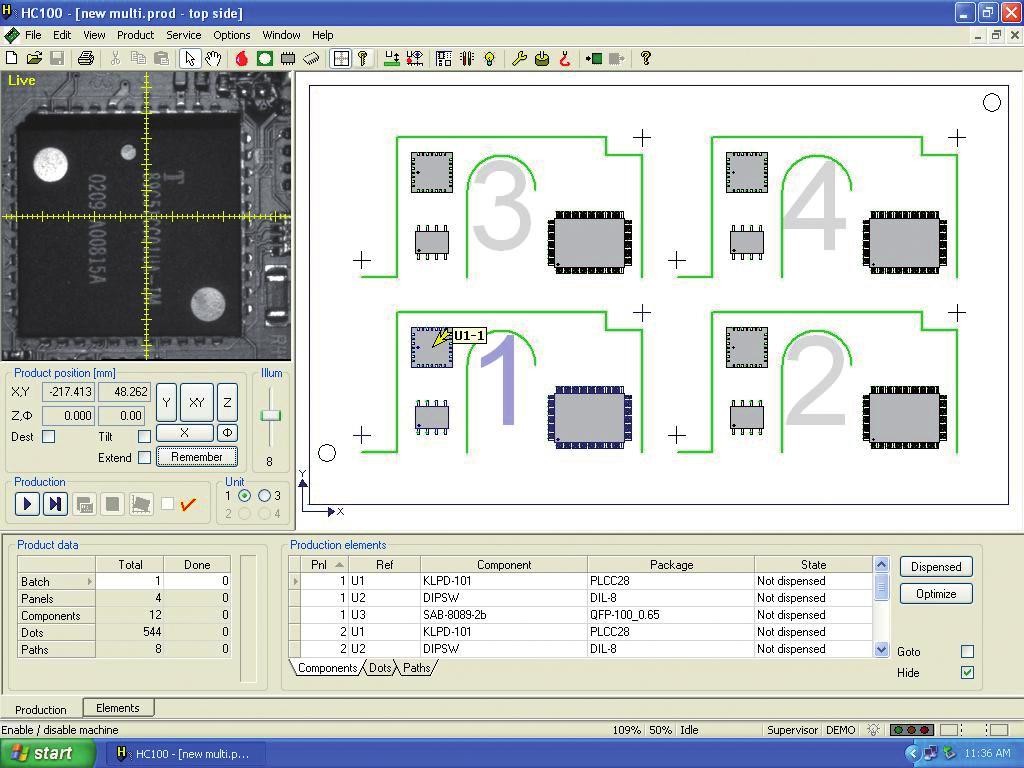Expand the Batch row arrow

(x=90, y=581)
